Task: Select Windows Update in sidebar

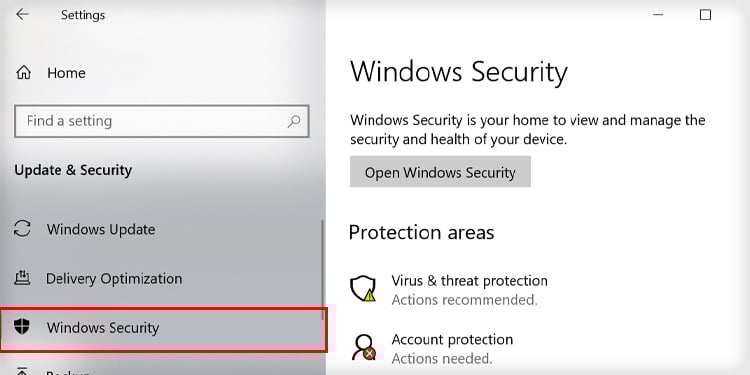Action: [x=101, y=229]
